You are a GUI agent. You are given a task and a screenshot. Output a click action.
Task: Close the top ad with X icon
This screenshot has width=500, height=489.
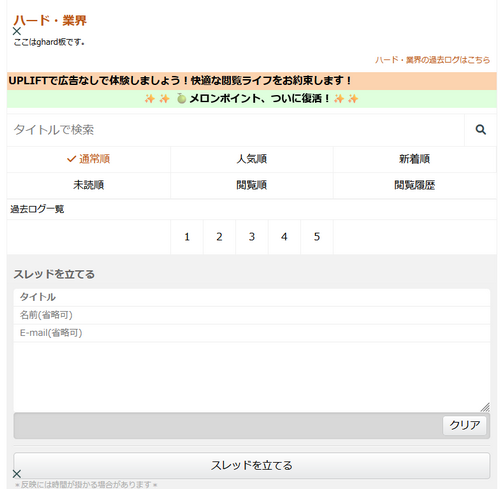(17, 31)
